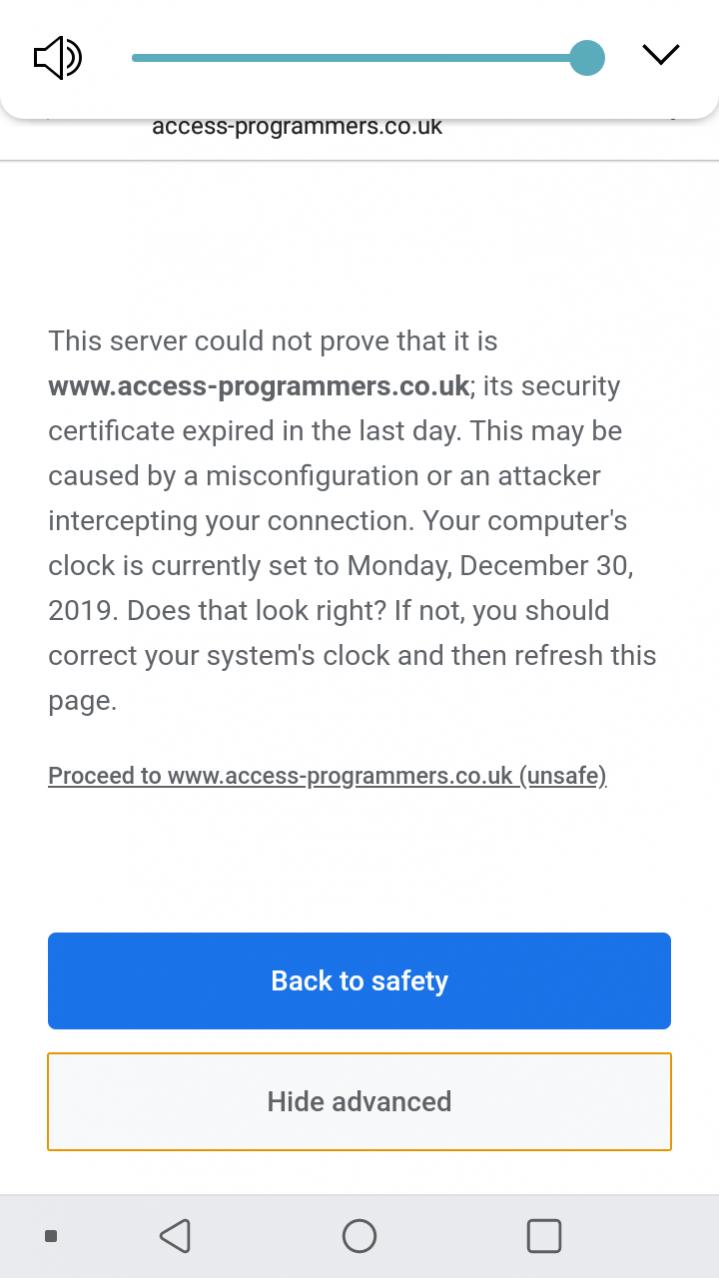Image resolution: width=719 pixels, height=1278 pixels.
Task: Tap the small dot in navigation bar
Action: [x=51, y=1237]
